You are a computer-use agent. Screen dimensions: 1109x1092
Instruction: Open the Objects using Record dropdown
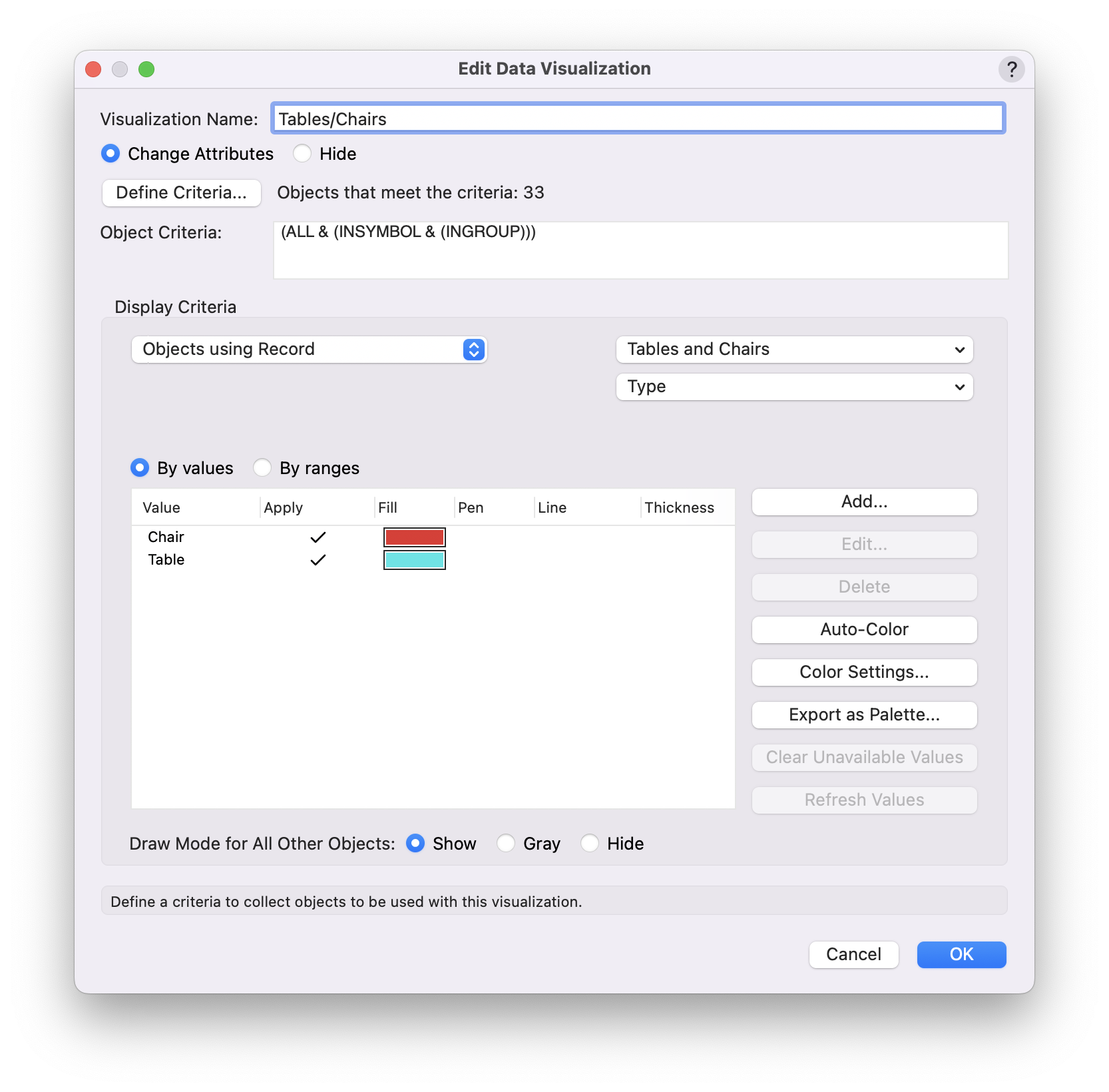(308, 349)
